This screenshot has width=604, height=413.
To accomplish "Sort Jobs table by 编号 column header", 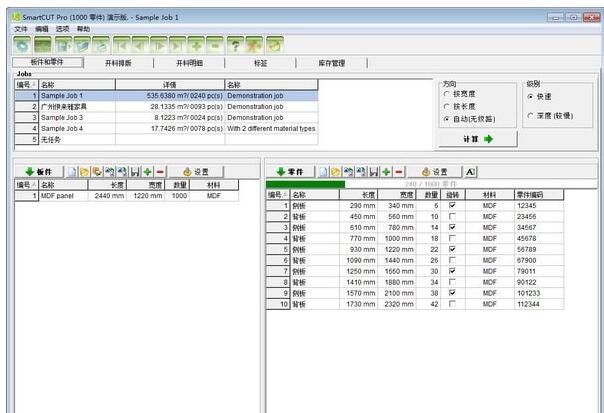I will 26,85.
